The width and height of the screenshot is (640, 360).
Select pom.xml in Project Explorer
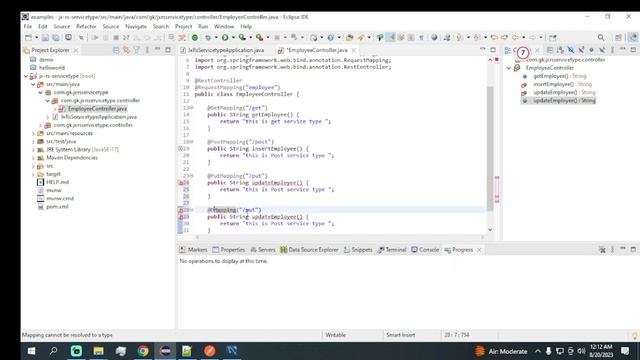click(x=57, y=207)
